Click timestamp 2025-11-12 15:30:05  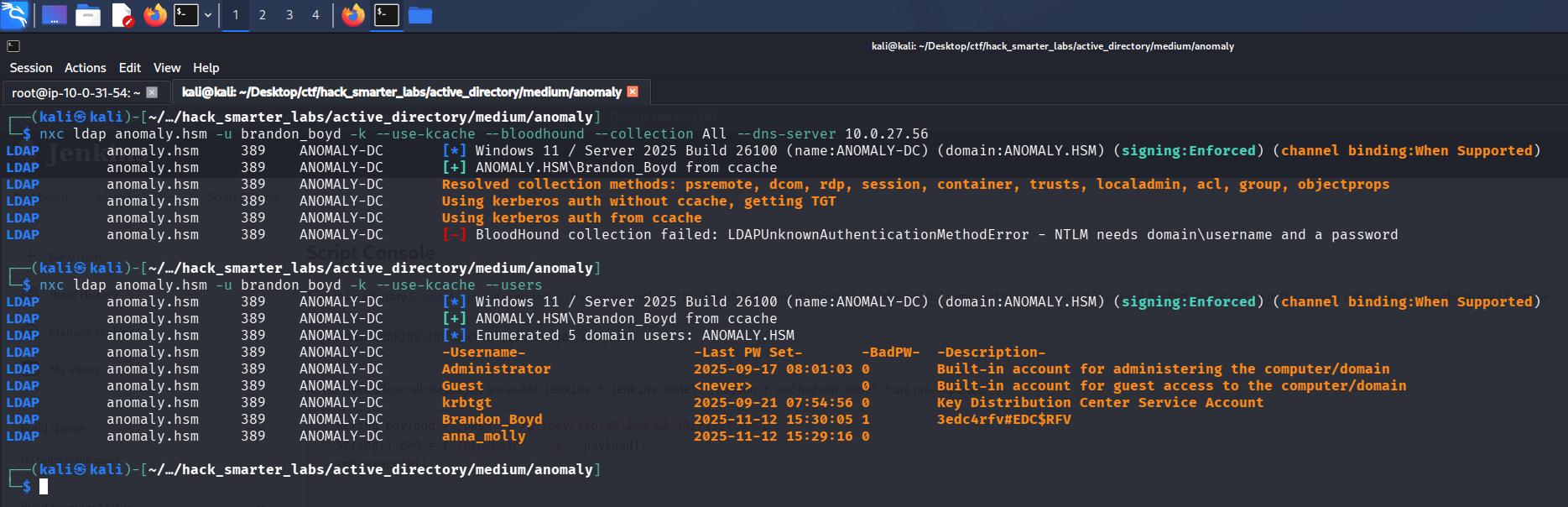point(774,419)
